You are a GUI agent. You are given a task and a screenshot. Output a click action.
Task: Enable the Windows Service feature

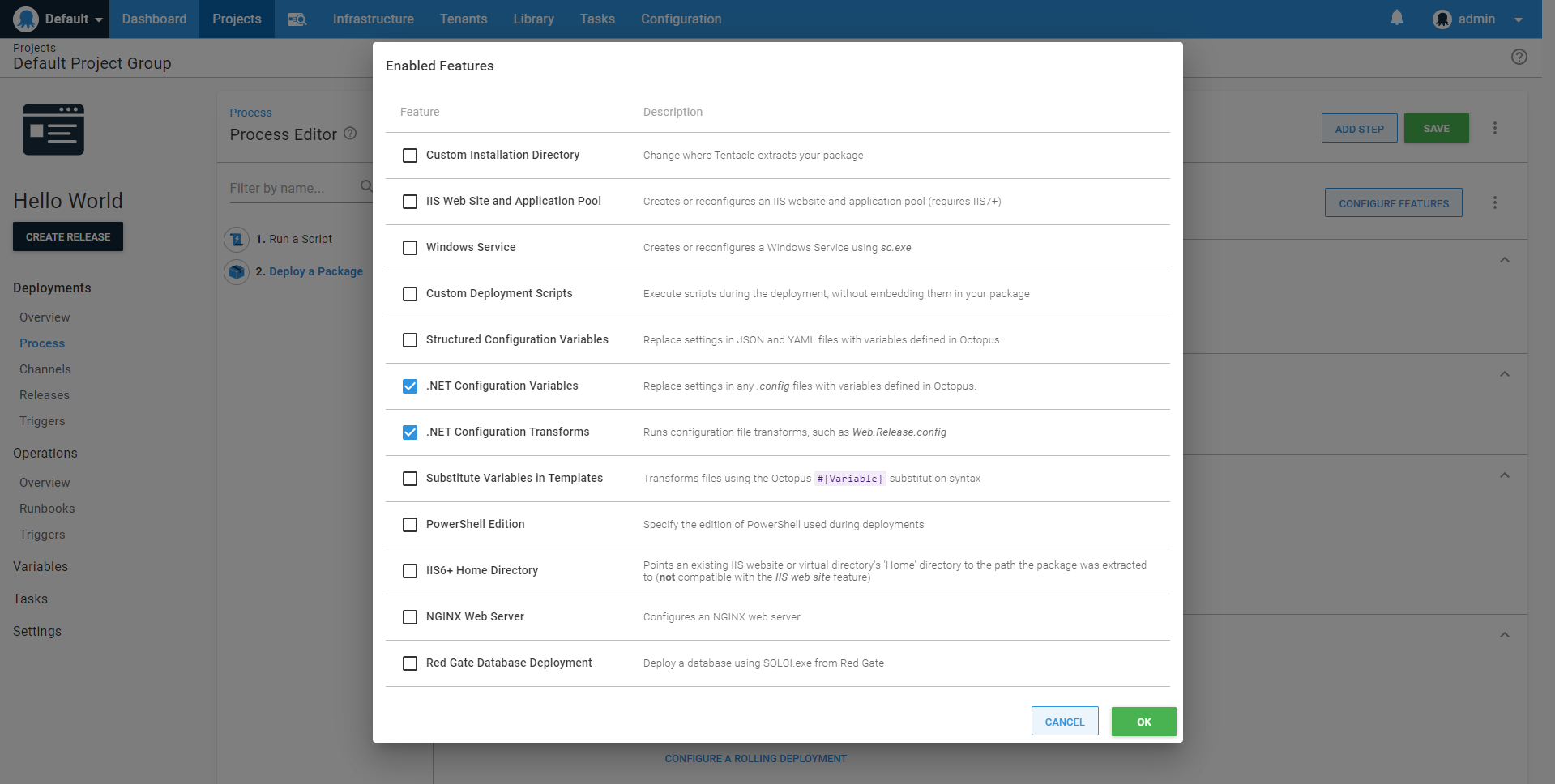coord(409,248)
